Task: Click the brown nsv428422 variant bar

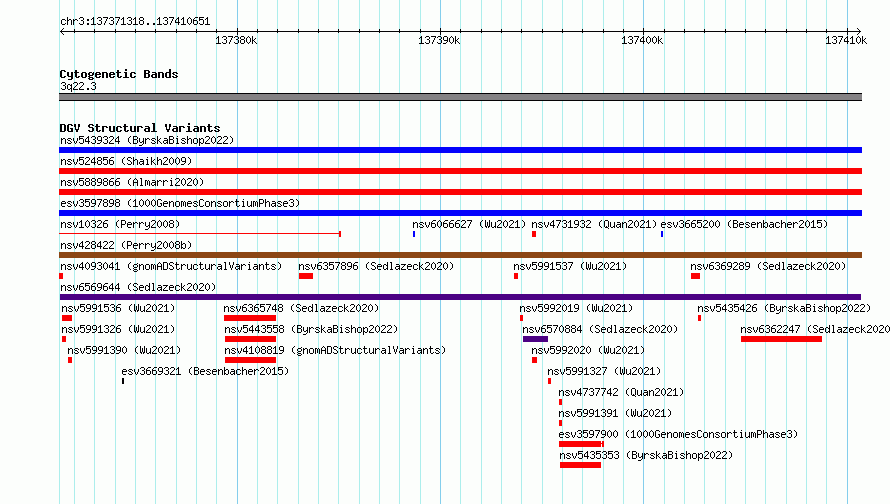Action: click(x=460, y=255)
